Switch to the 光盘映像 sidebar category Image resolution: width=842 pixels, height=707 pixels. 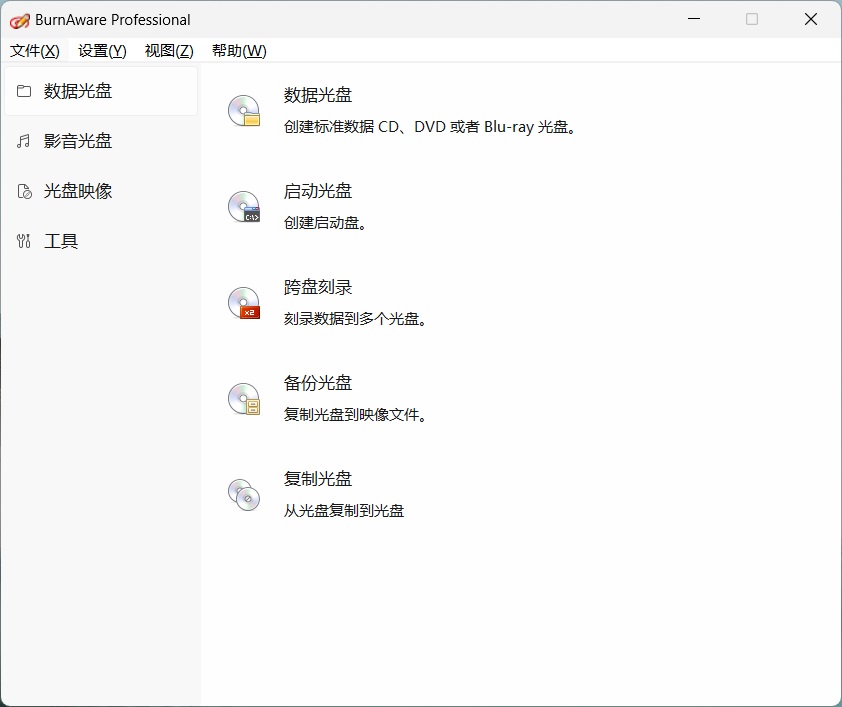click(x=101, y=191)
